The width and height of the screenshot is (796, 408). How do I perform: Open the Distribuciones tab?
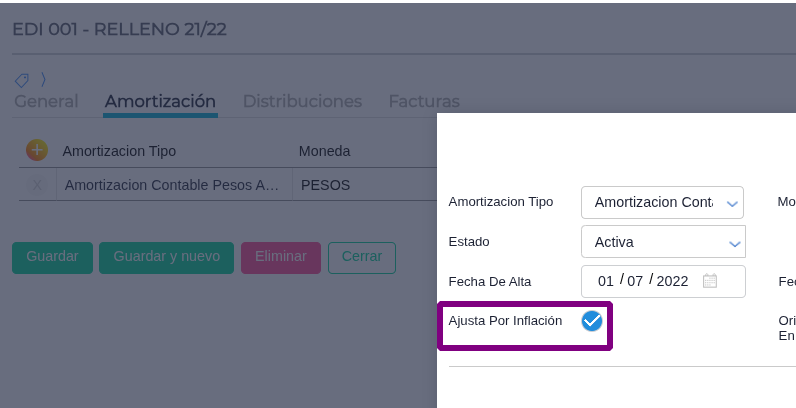click(302, 101)
